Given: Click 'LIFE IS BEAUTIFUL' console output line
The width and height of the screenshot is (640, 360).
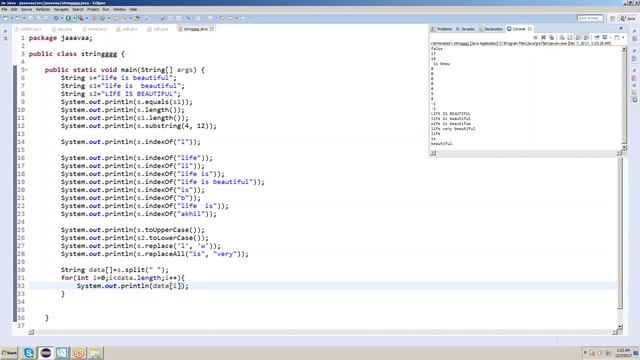Looking at the screenshot, I should 451,114.
